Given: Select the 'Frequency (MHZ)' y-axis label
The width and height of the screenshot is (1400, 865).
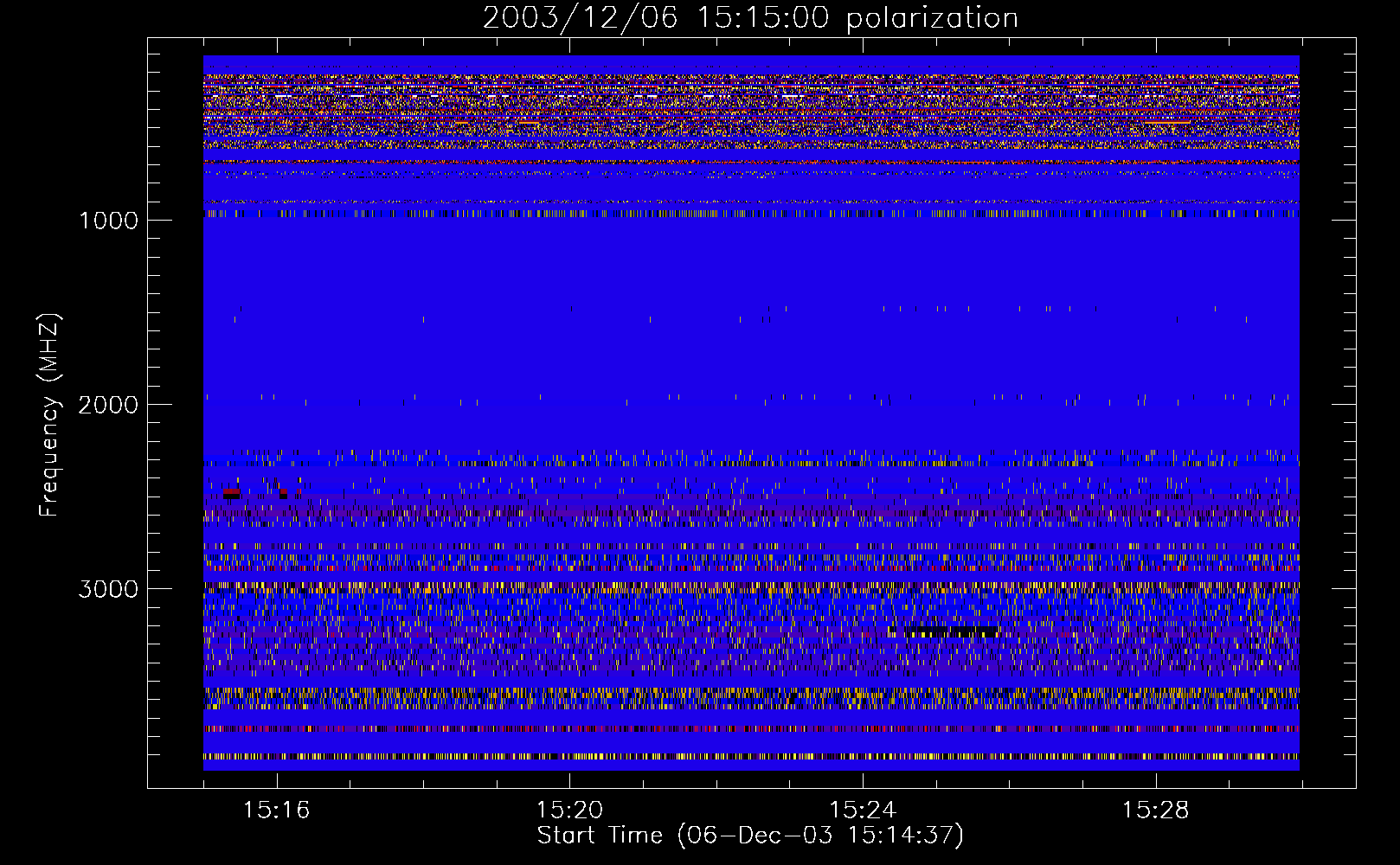Looking at the screenshot, I should click(x=50, y=415).
